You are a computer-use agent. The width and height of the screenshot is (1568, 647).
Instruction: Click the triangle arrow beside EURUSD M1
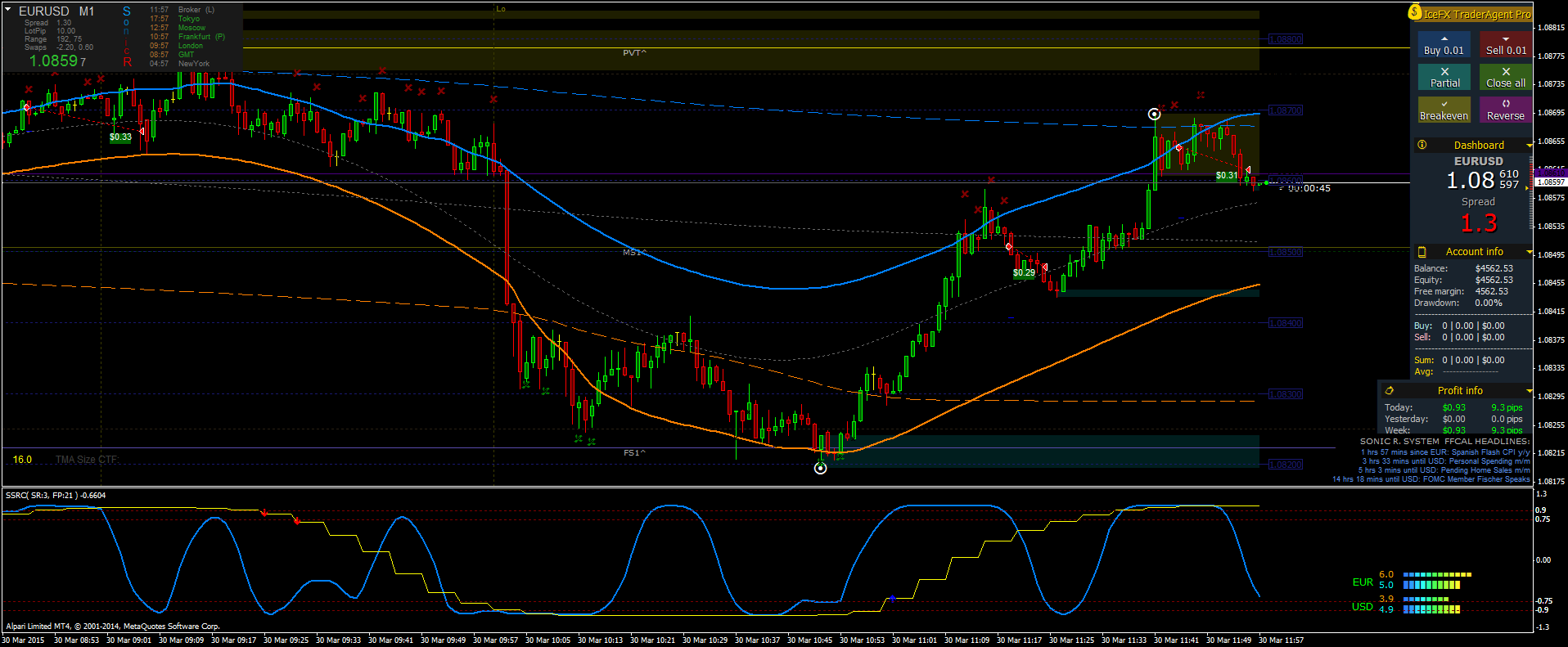[7, 10]
